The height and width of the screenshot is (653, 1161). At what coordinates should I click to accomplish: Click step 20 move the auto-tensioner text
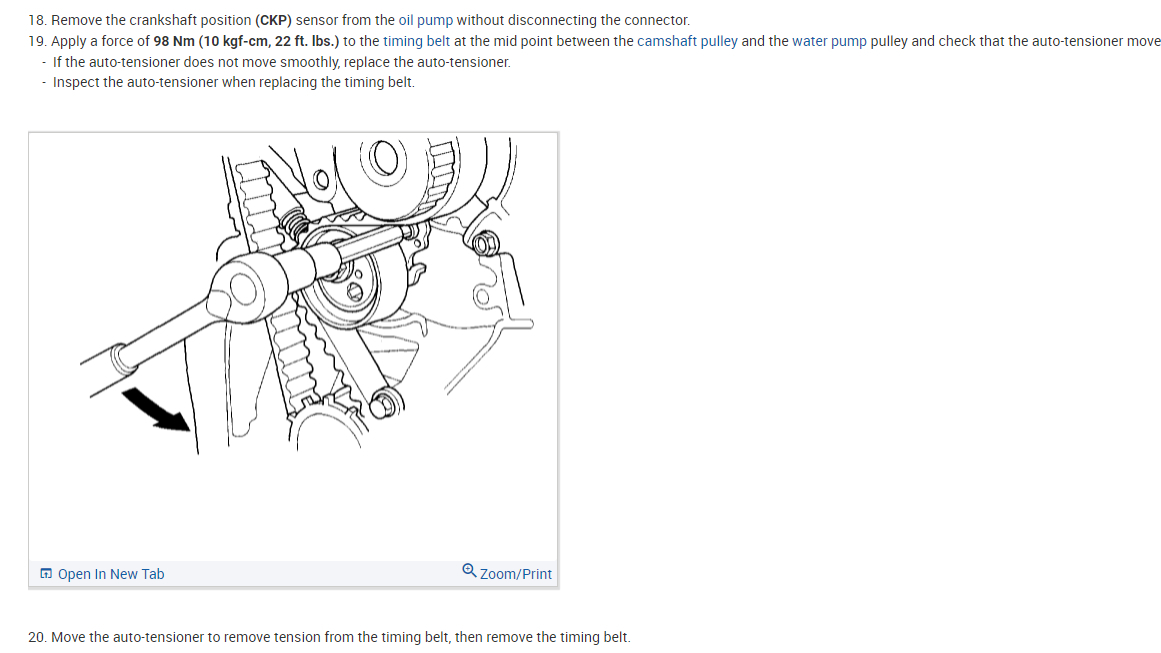point(329,637)
